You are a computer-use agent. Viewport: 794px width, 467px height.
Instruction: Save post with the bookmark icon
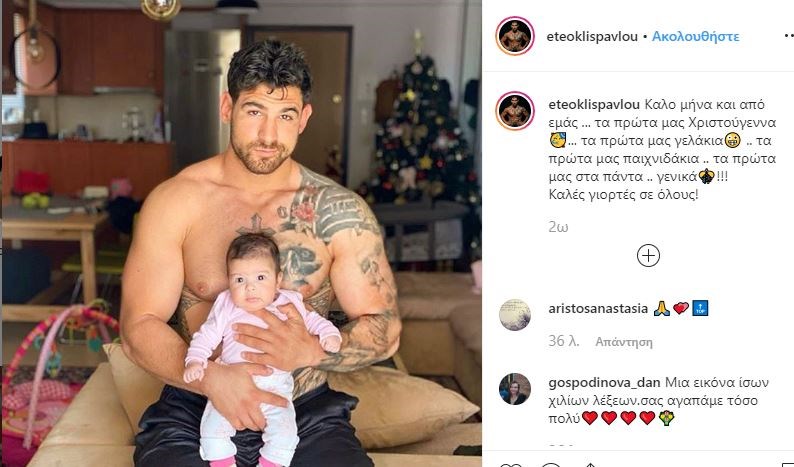pos(786,464)
